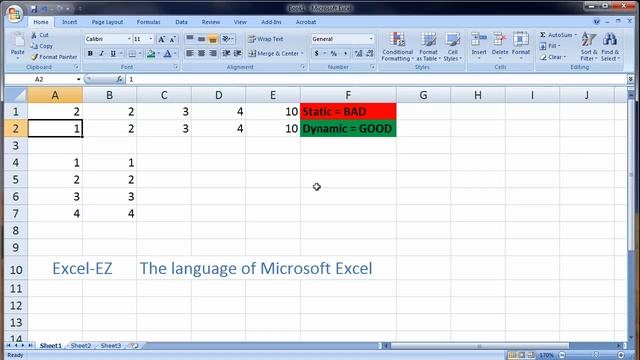Select column F header

[348, 95]
